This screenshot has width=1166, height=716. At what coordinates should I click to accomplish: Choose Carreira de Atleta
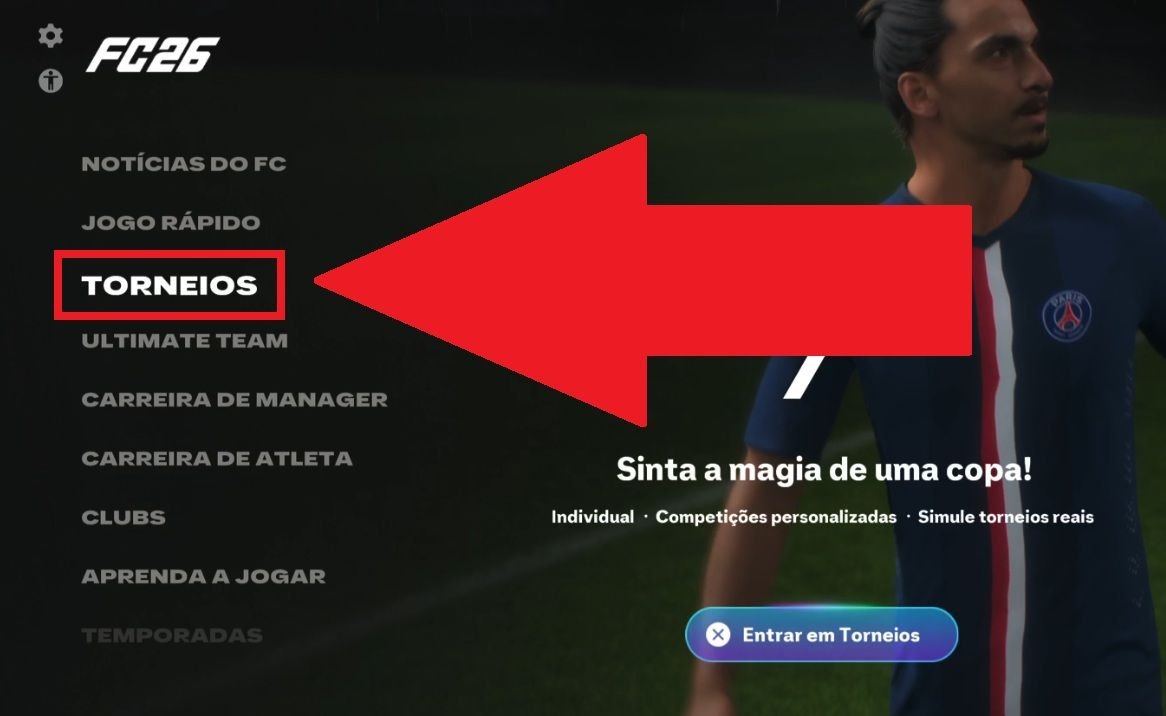pyautogui.click(x=216, y=458)
